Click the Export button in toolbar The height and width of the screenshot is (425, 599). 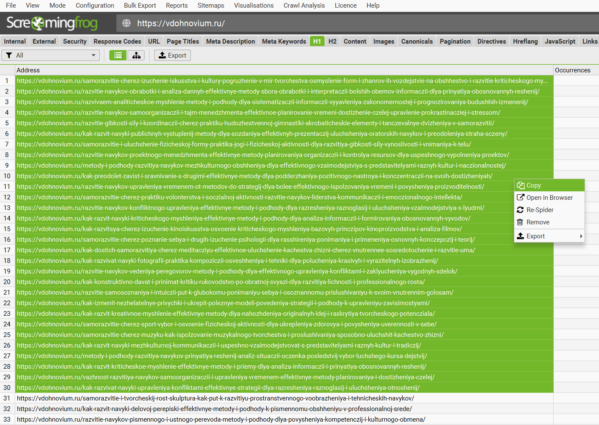pyautogui.click(x=172, y=55)
